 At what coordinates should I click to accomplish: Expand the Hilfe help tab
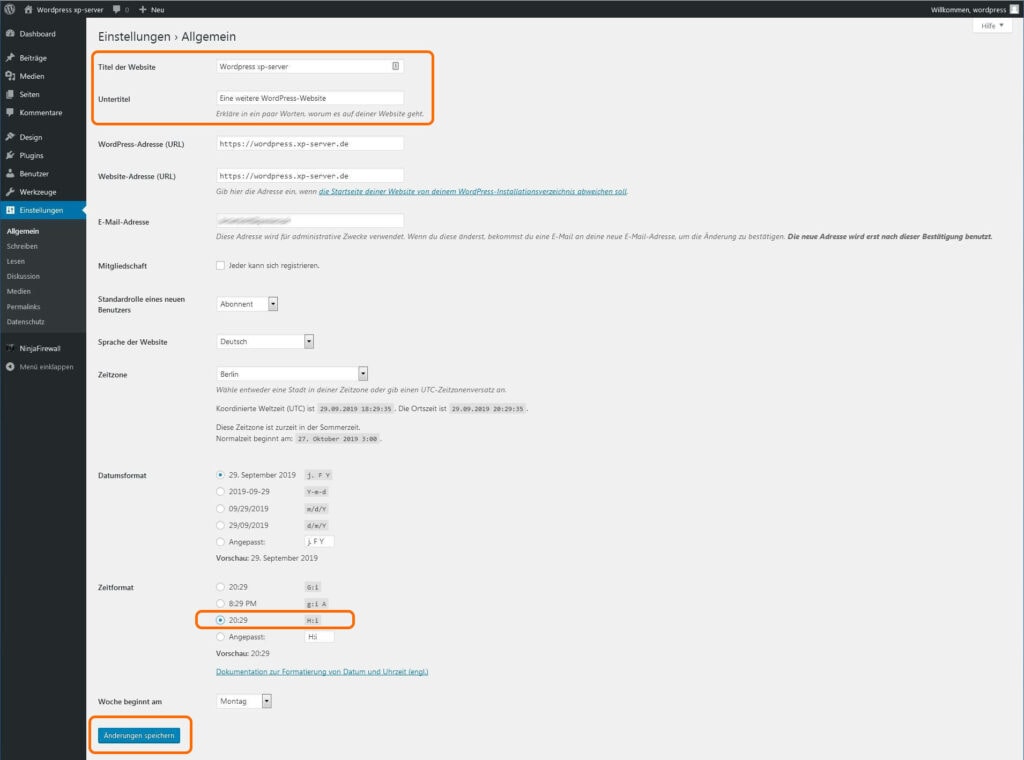(x=992, y=25)
